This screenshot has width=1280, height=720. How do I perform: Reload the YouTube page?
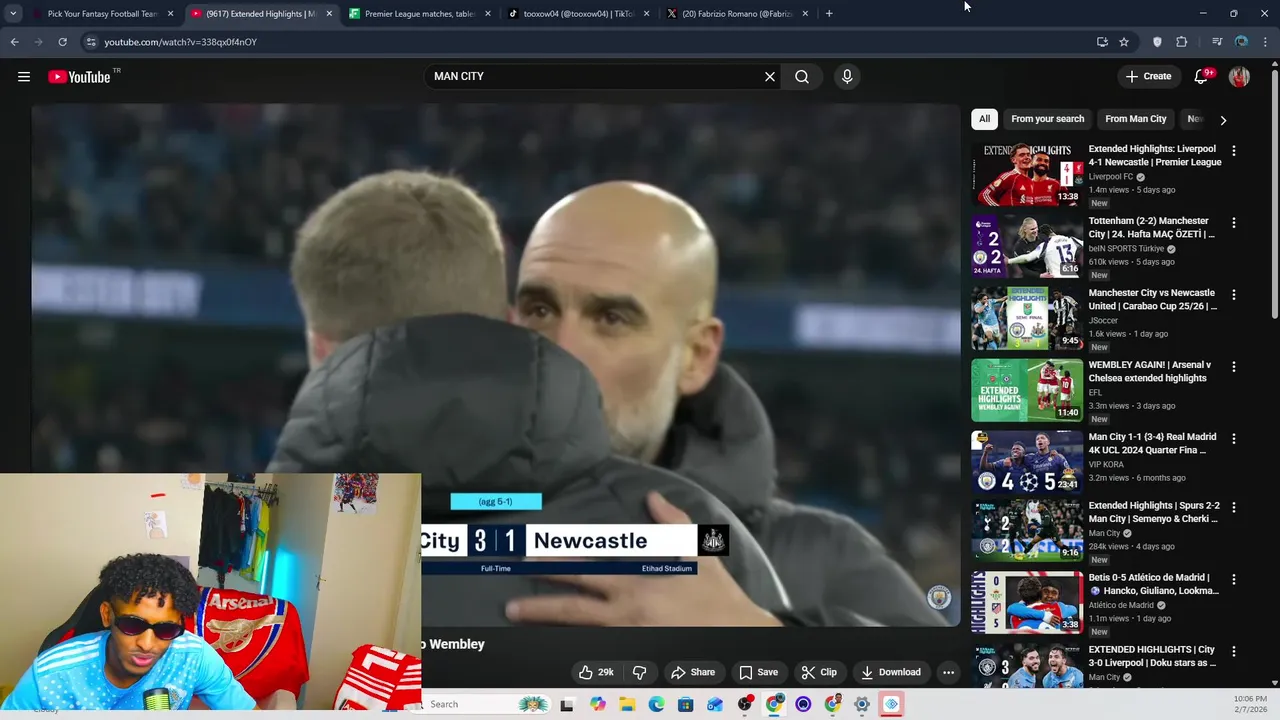[62, 42]
